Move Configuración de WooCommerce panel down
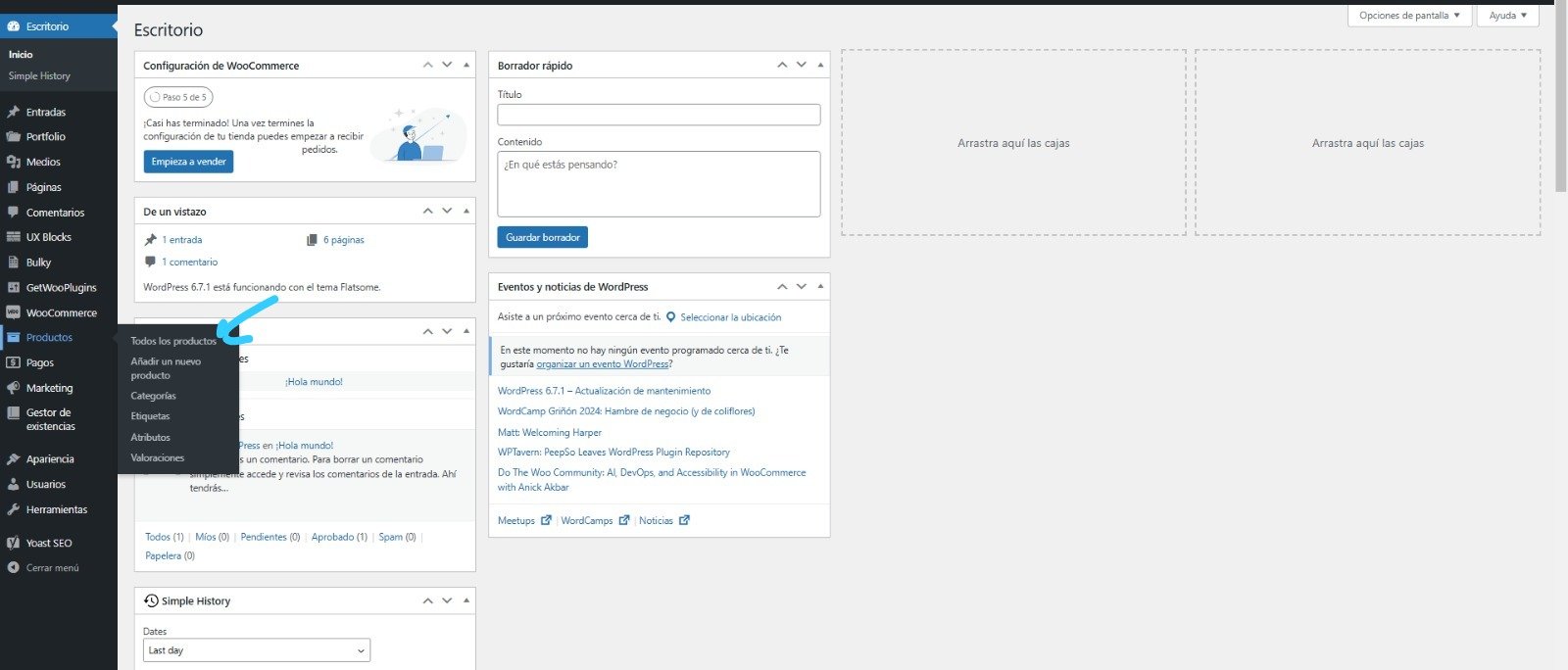 (x=447, y=65)
